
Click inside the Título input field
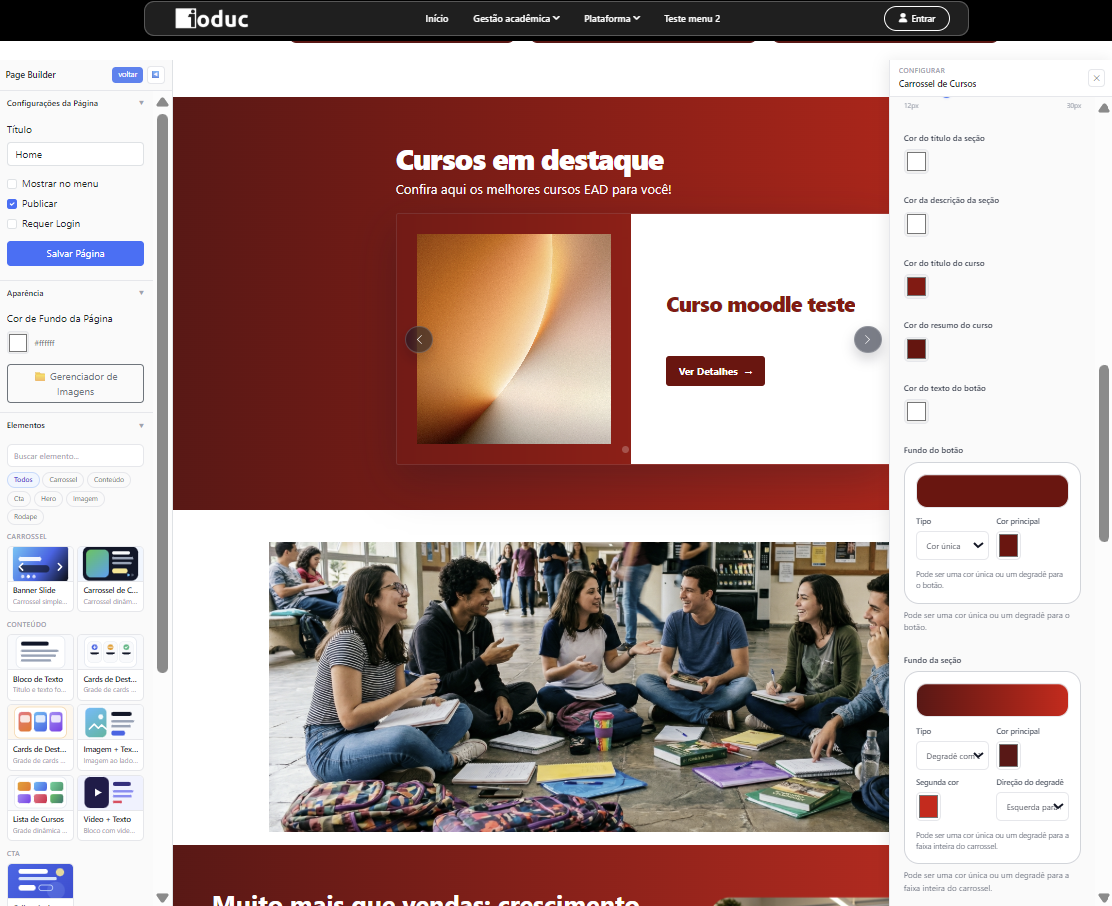tap(75, 154)
